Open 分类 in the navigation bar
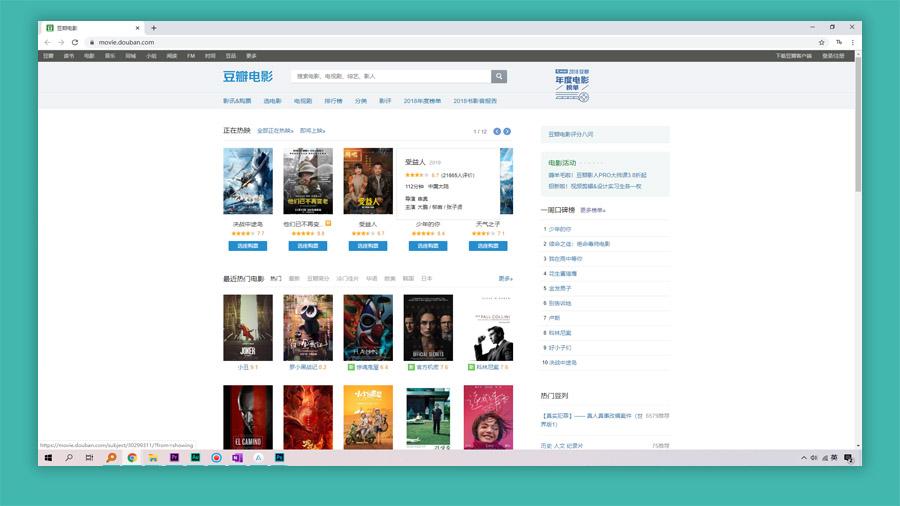 point(360,101)
